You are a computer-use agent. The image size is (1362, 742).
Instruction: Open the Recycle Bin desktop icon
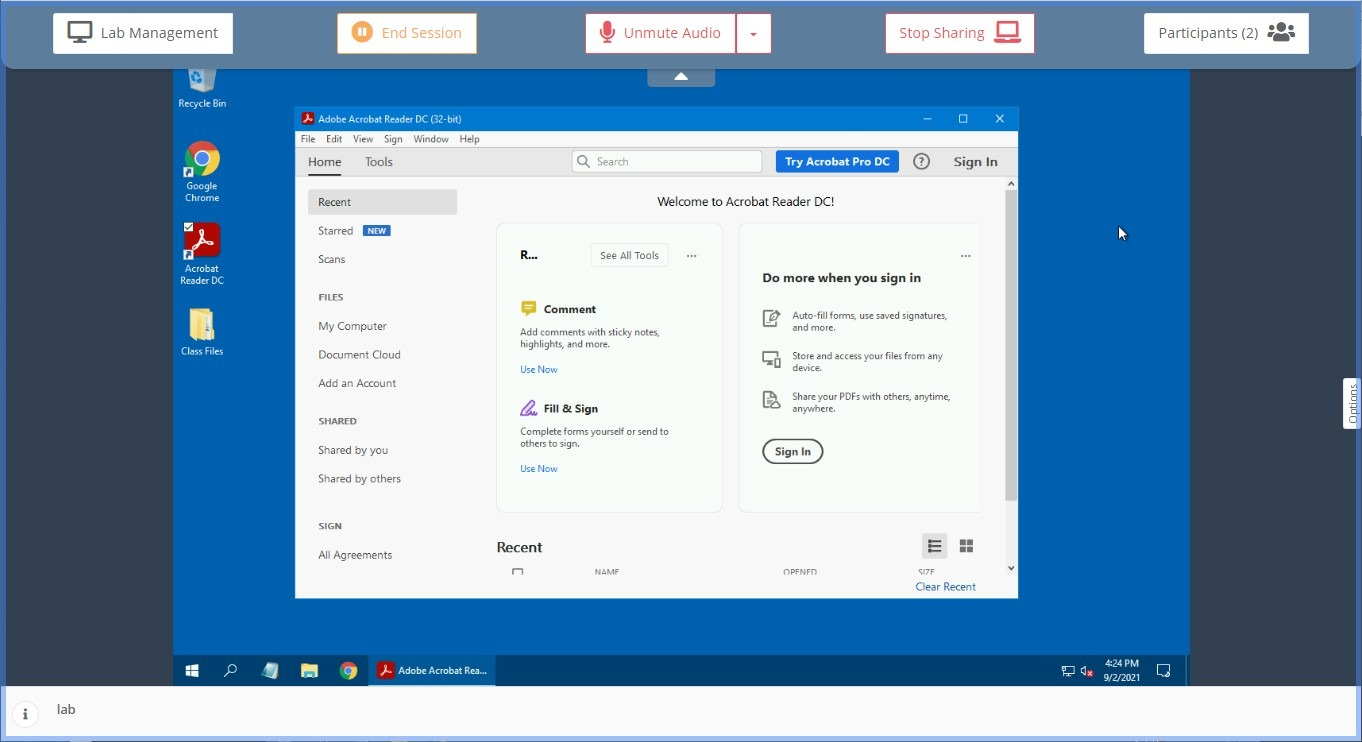click(x=202, y=86)
